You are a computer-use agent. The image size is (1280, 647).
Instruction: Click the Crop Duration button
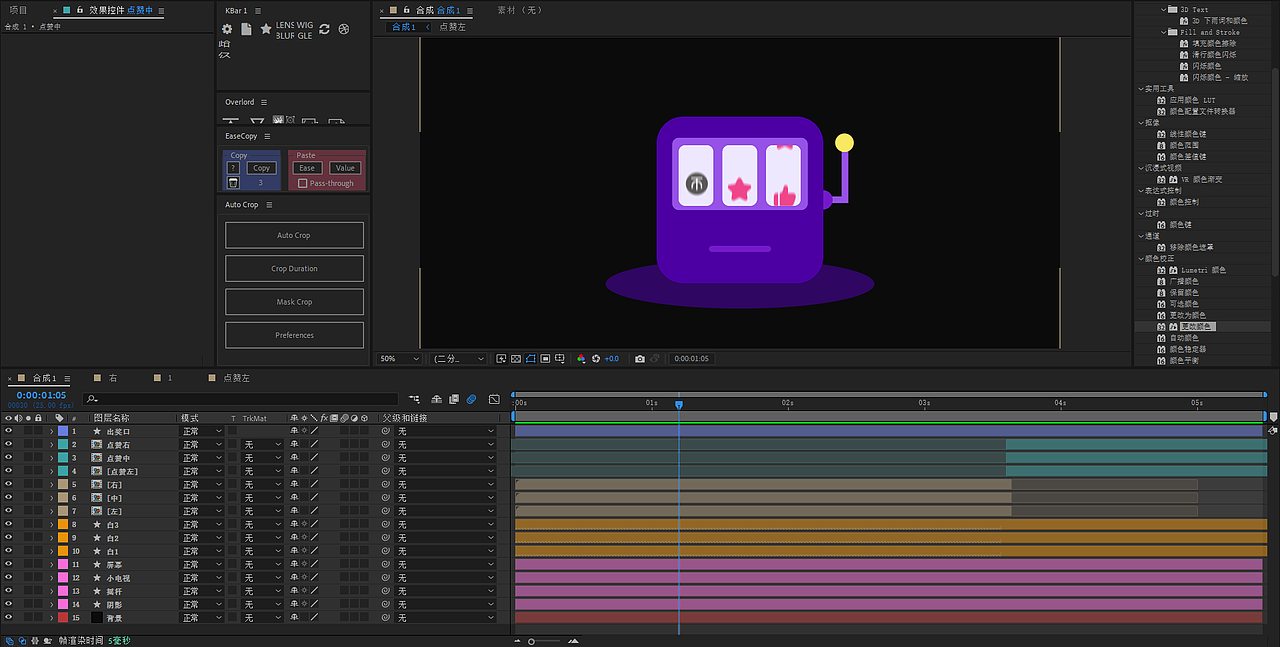(294, 269)
